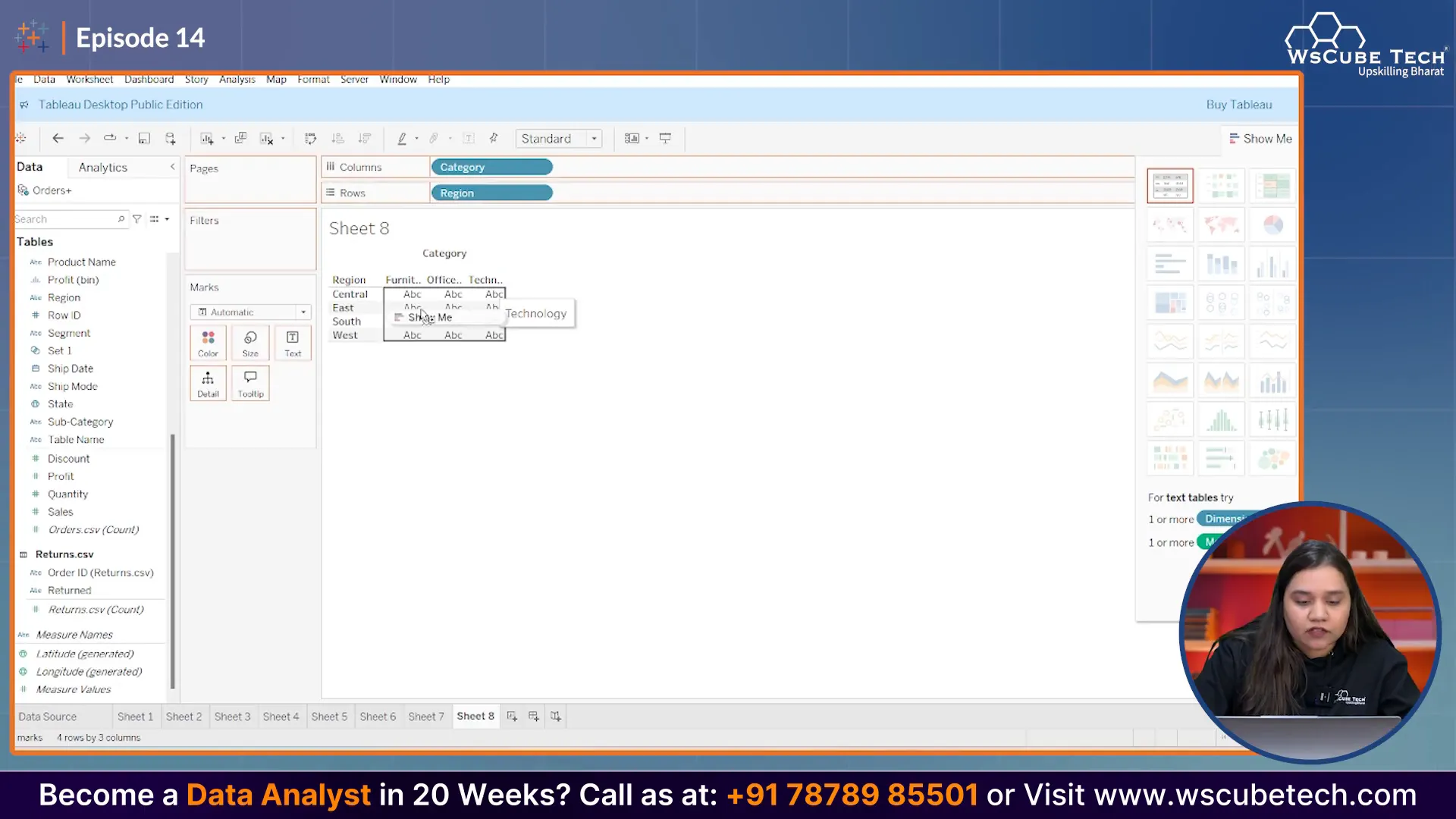Click the Undo back arrow in toolbar
The width and height of the screenshot is (1456, 819).
(x=58, y=138)
